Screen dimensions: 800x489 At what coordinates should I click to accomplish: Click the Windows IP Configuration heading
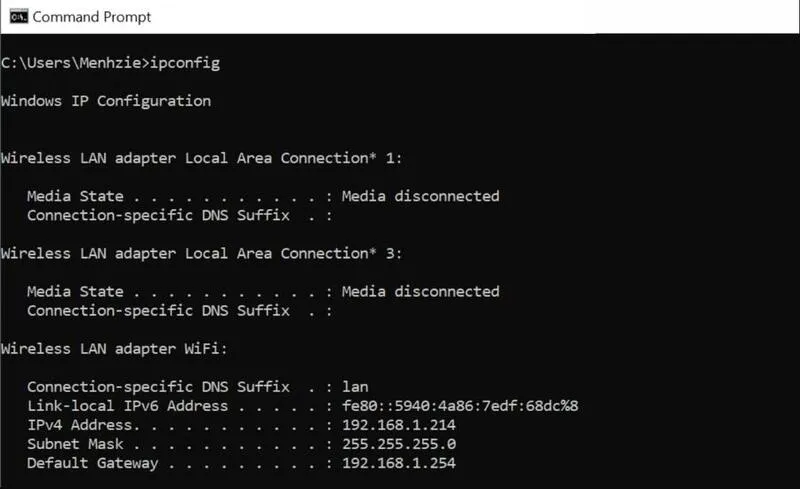point(106,101)
